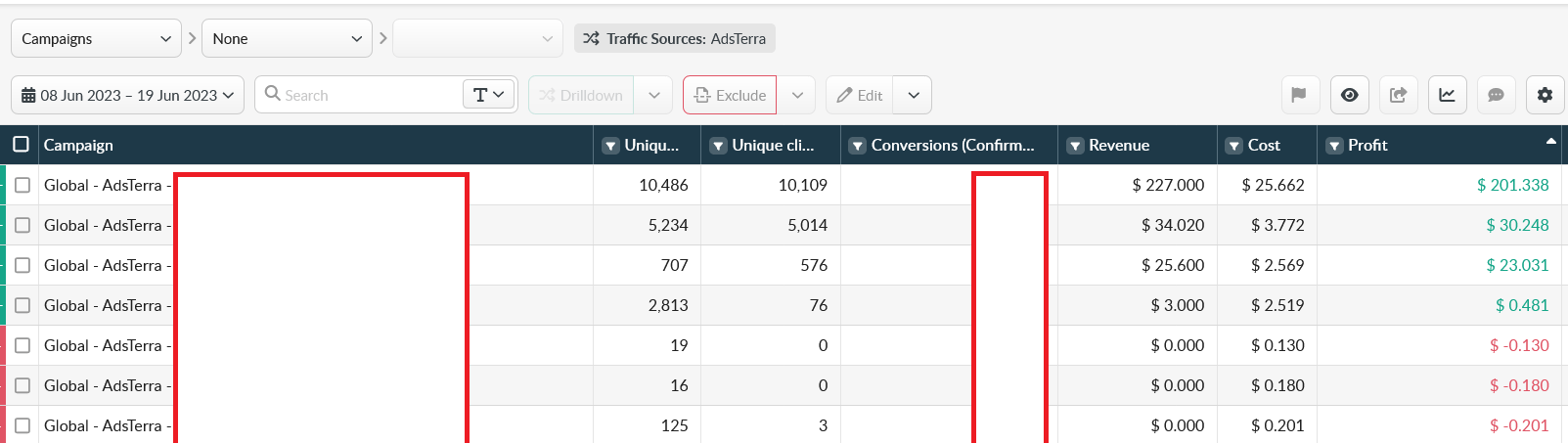This screenshot has width=1568, height=443.
Task: Expand the date range 08 Jun – 19 Jun picker
Action: point(127,95)
